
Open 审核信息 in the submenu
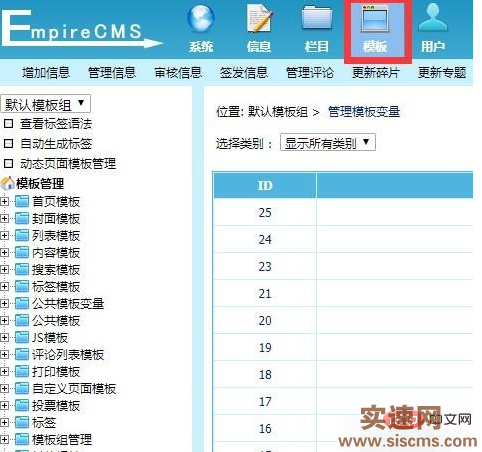click(178, 72)
